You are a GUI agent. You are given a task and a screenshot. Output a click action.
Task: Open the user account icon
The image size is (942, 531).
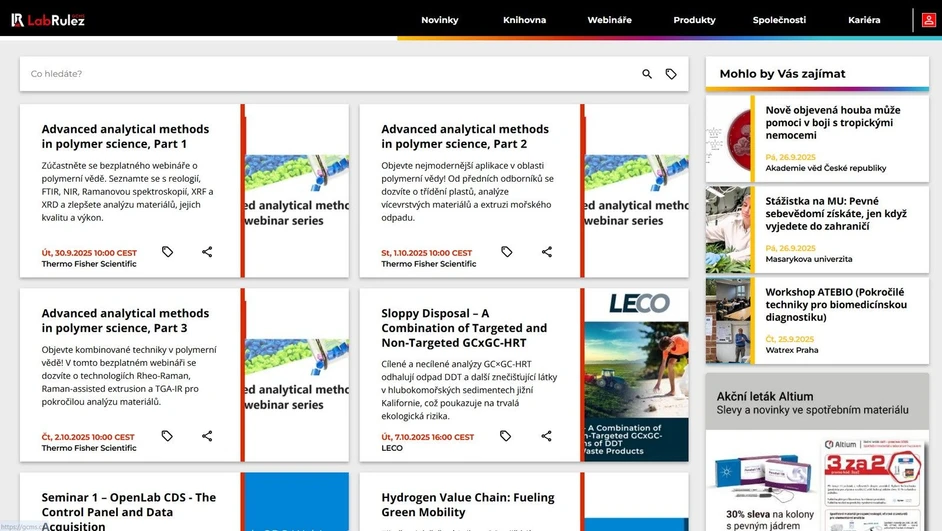928,20
